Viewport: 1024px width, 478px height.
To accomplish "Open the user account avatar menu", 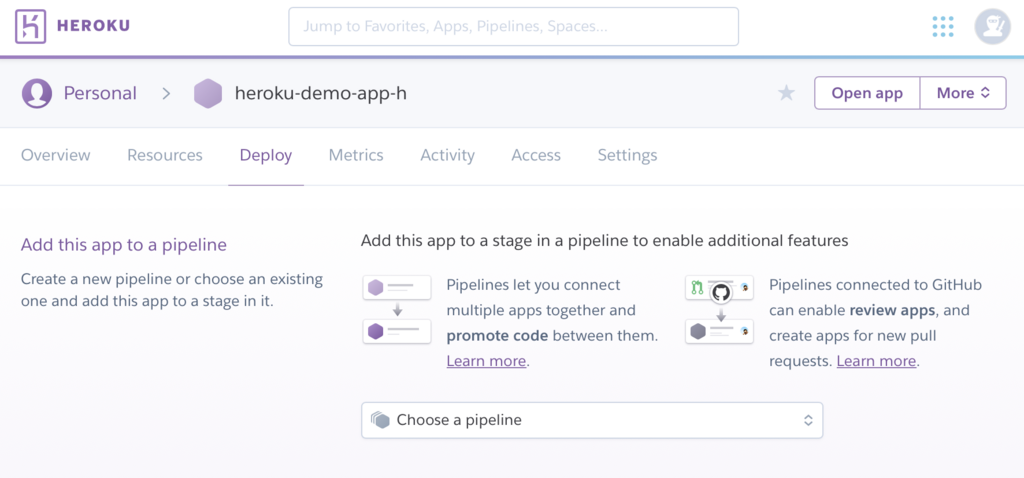I will pyautogui.click(x=992, y=27).
